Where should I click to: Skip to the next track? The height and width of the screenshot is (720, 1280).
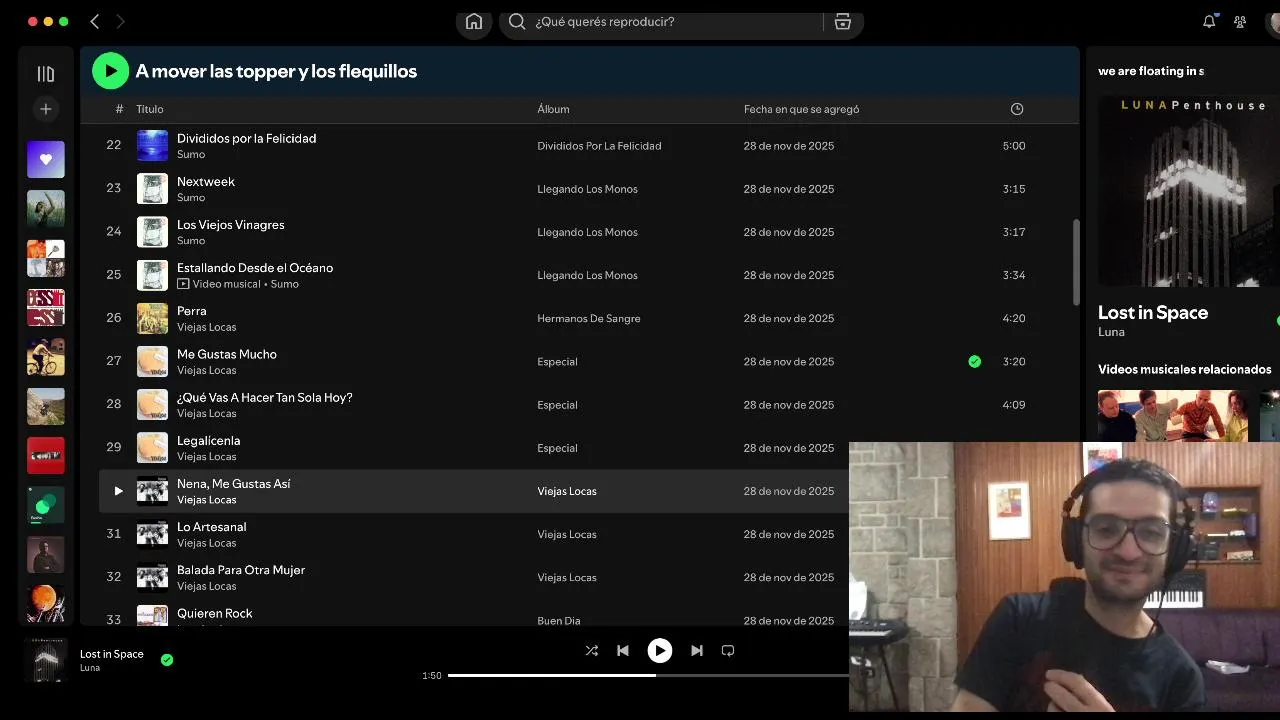(x=697, y=651)
